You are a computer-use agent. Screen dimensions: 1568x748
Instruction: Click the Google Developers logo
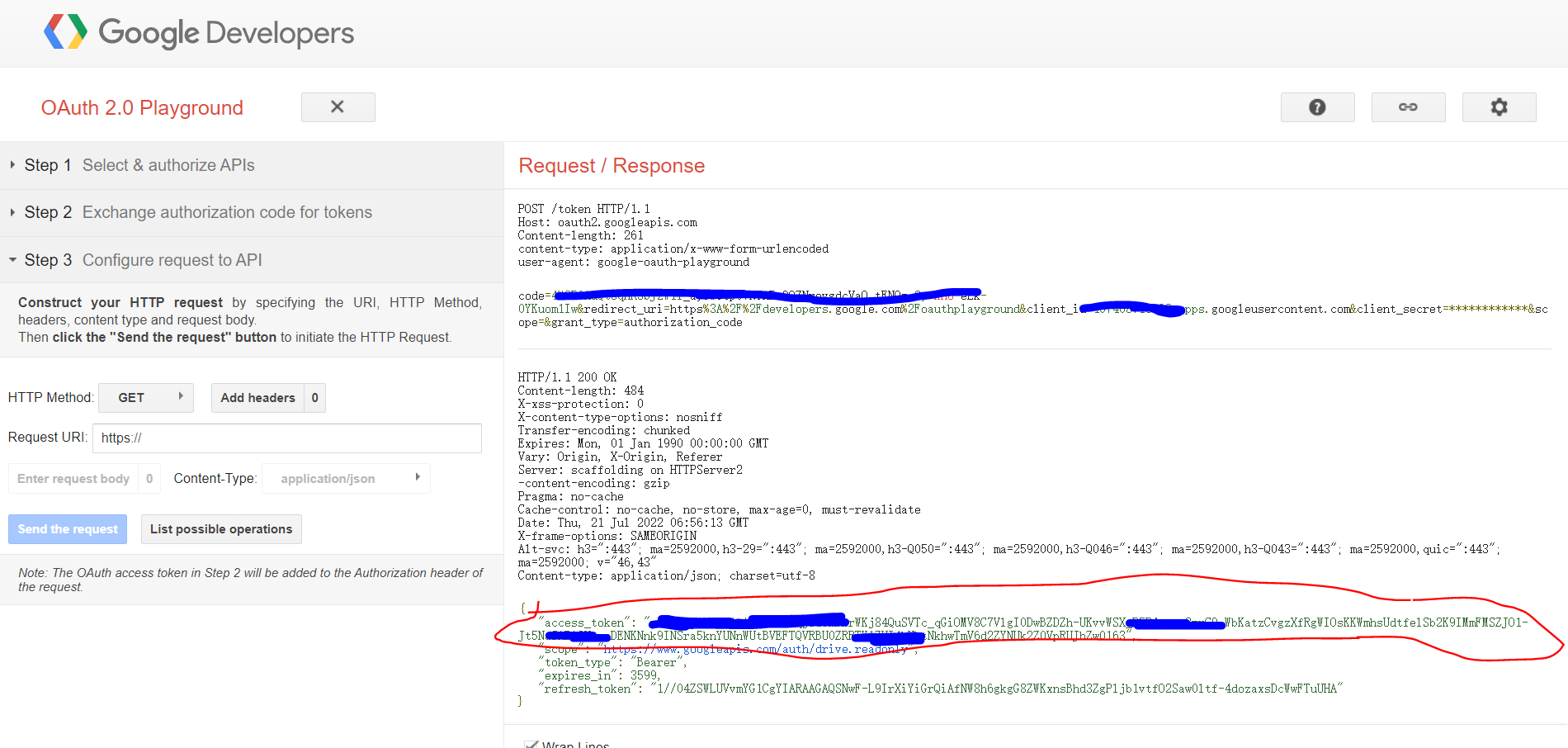point(199,33)
